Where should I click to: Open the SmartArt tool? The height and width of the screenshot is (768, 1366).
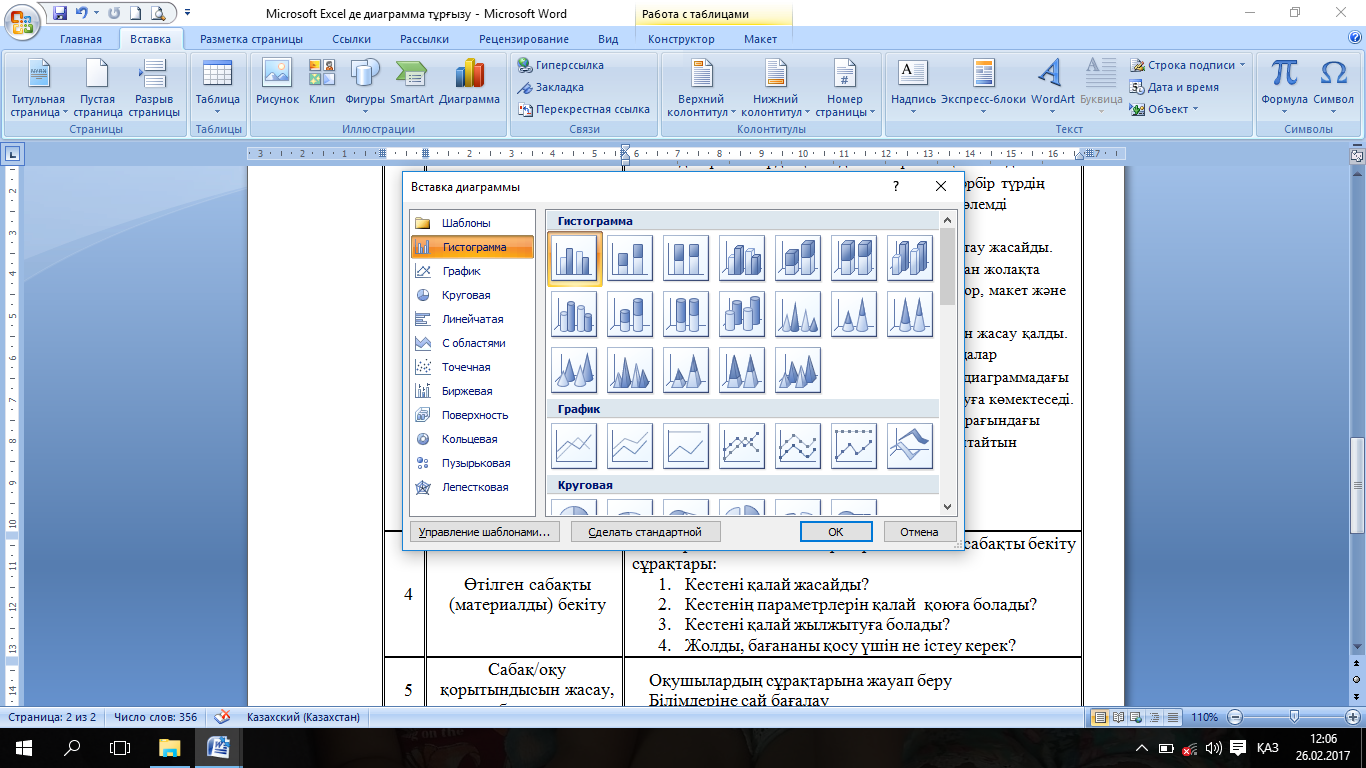(411, 83)
